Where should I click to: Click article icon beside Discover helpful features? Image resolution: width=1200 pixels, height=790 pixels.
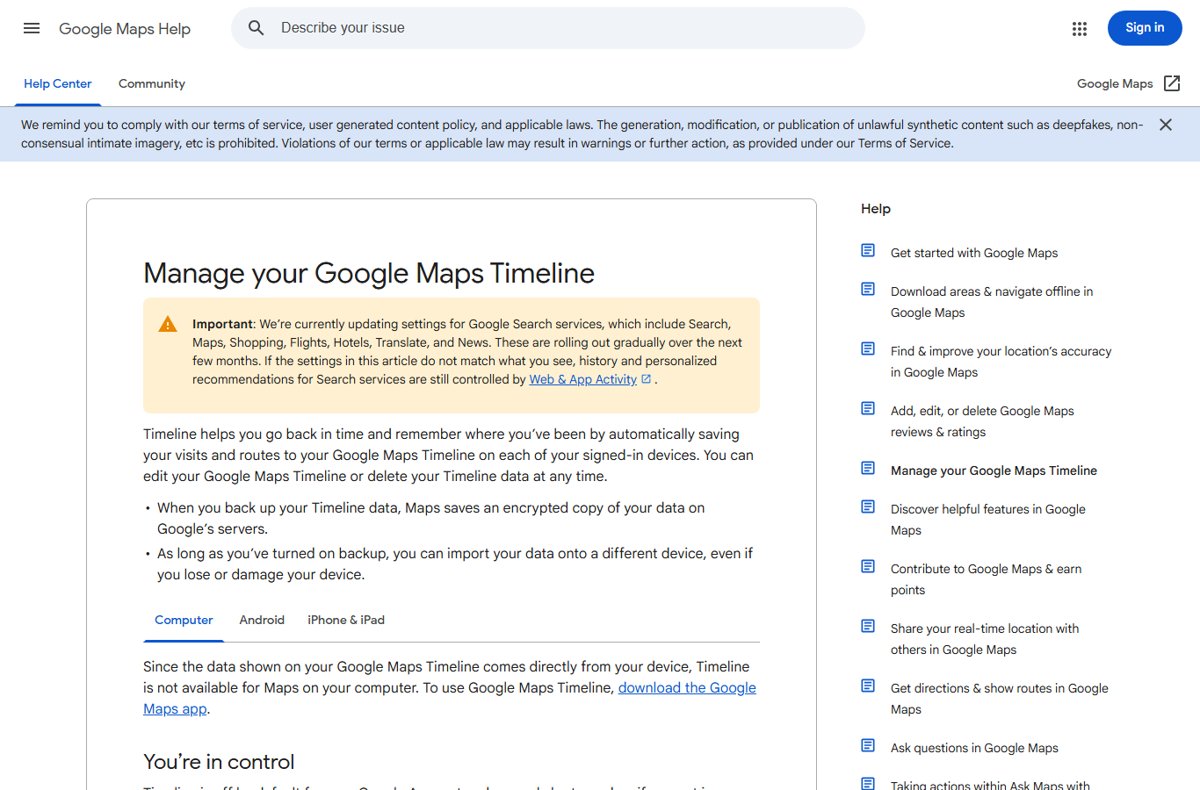point(868,507)
